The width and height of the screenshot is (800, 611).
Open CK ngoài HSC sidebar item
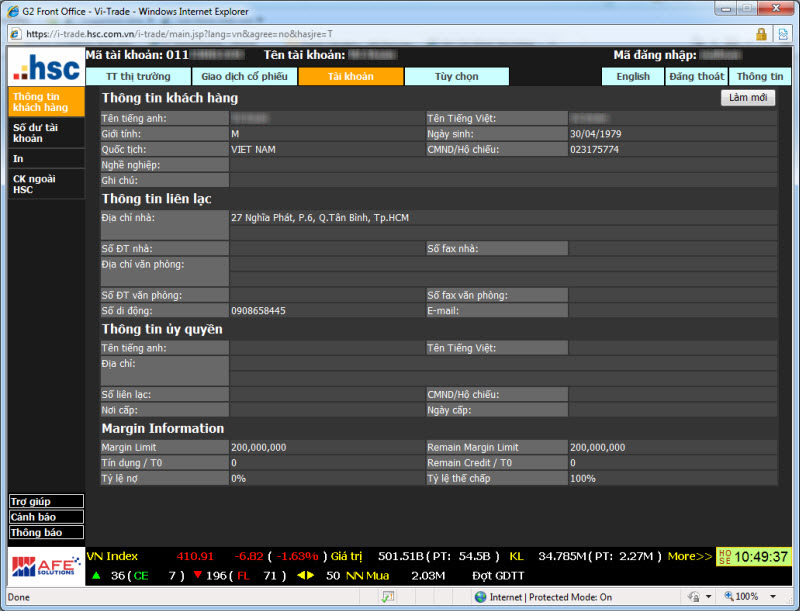click(46, 184)
